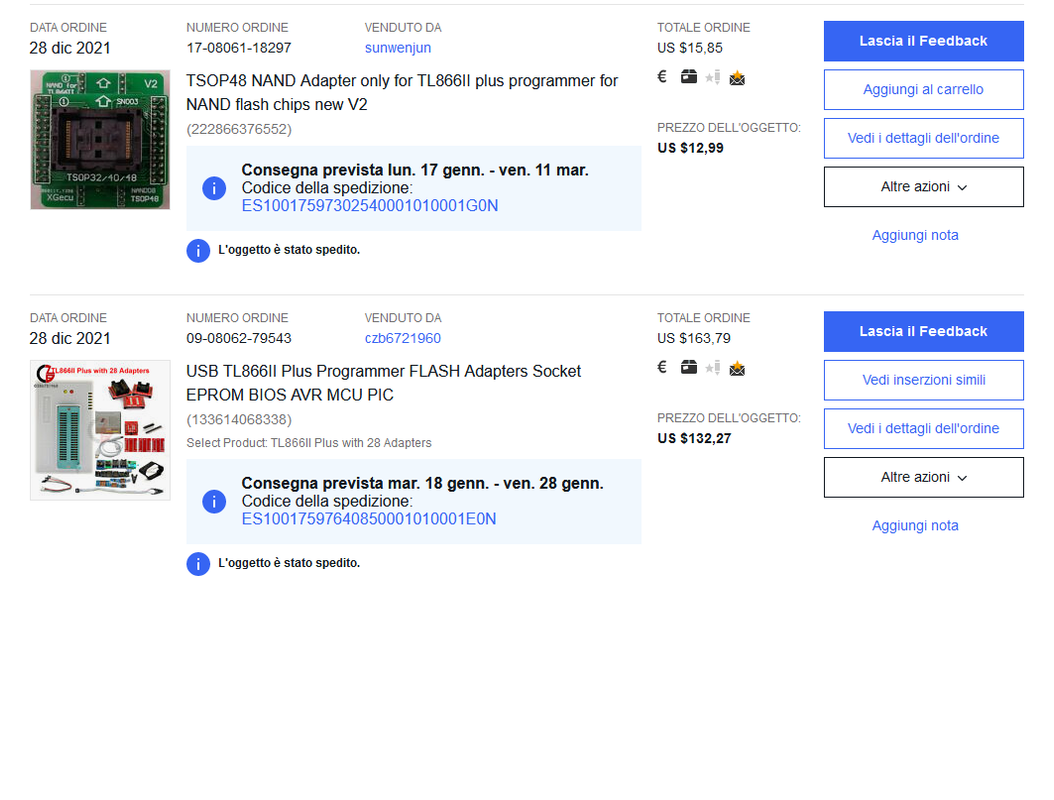Image resolution: width=1054 pixels, height=800 pixels.
Task: Click euro payment icon for order 17-08061-18297
Action: pos(662,77)
